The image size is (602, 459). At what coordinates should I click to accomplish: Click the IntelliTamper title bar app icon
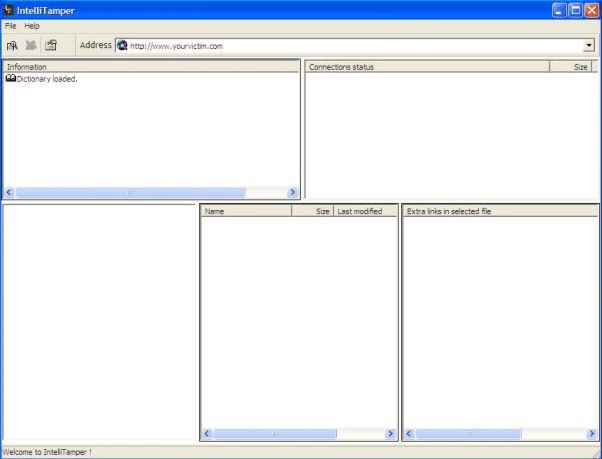[8, 10]
